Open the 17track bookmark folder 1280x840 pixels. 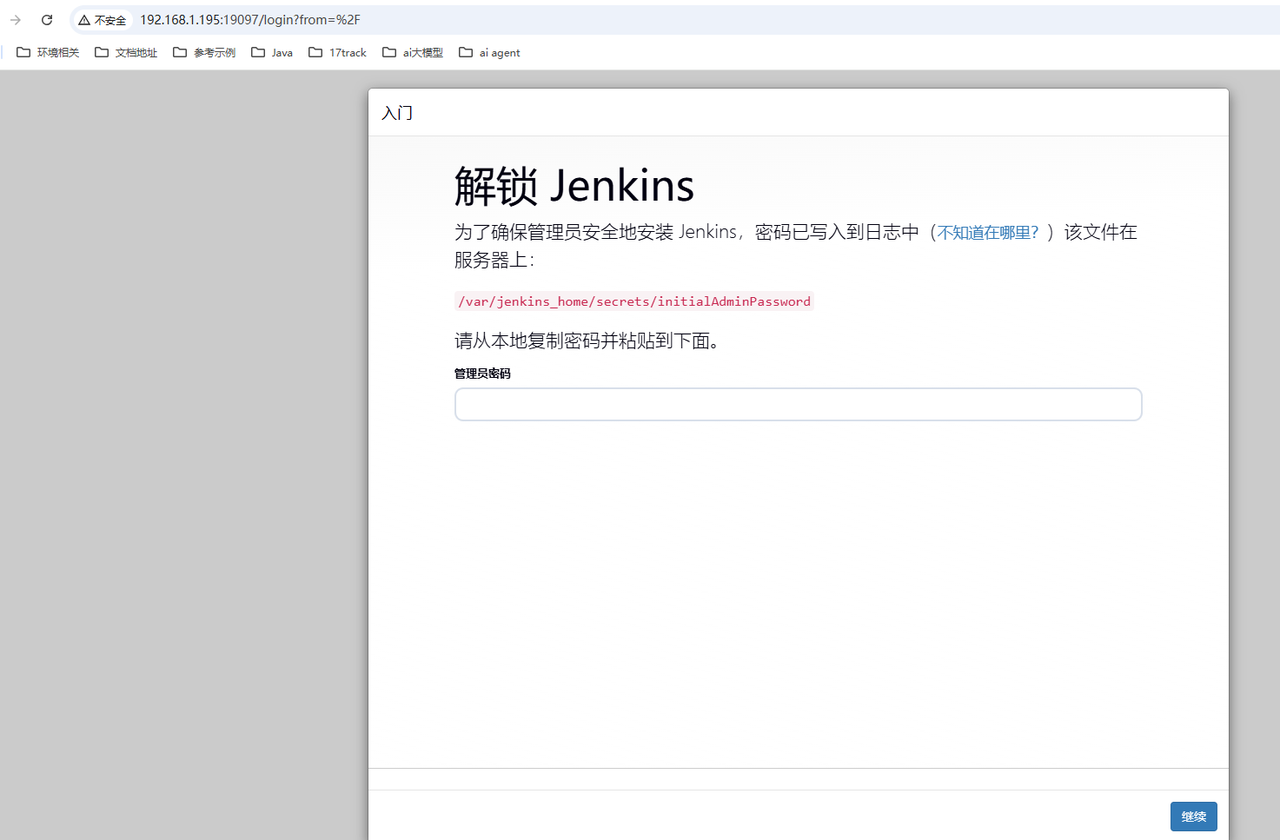pos(338,52)
